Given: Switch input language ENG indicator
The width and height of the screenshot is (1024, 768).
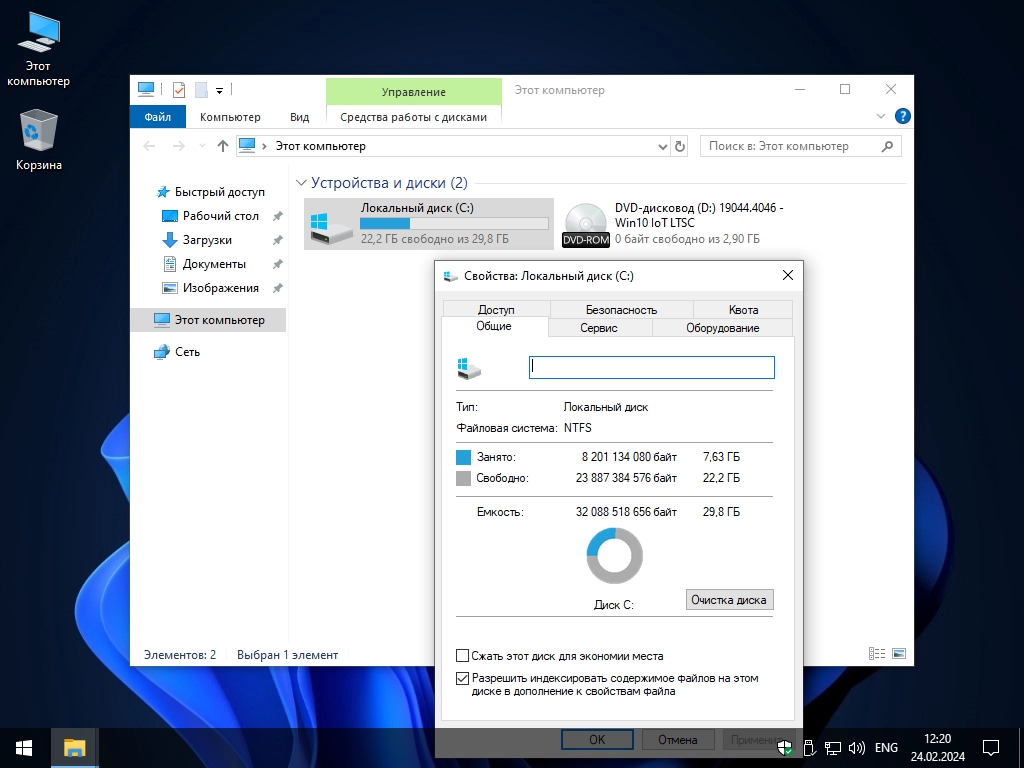Looking at the screenshot, I should [x=886, y=748].
